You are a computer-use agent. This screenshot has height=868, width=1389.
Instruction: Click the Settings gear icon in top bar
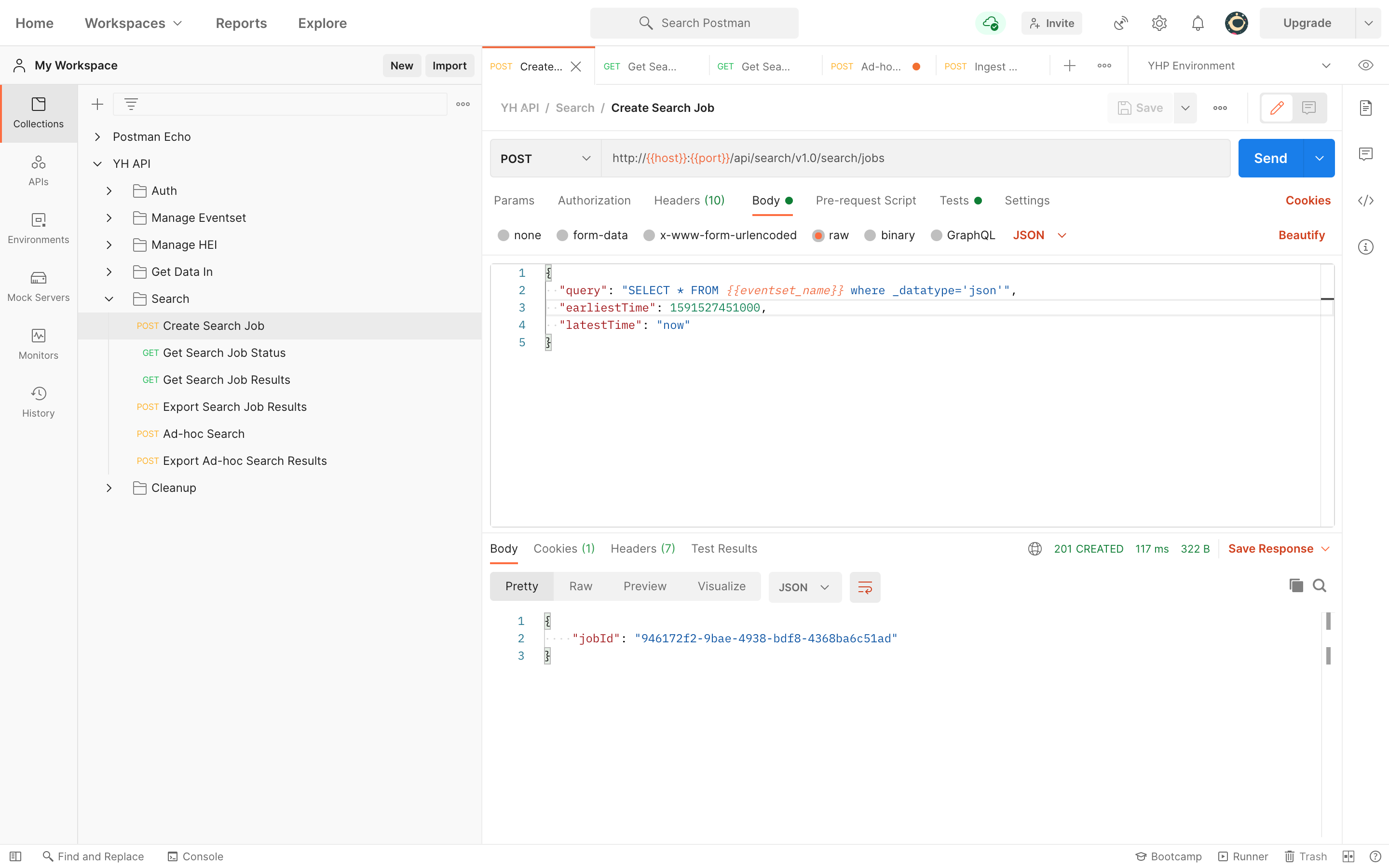(x=1159, y=23)
